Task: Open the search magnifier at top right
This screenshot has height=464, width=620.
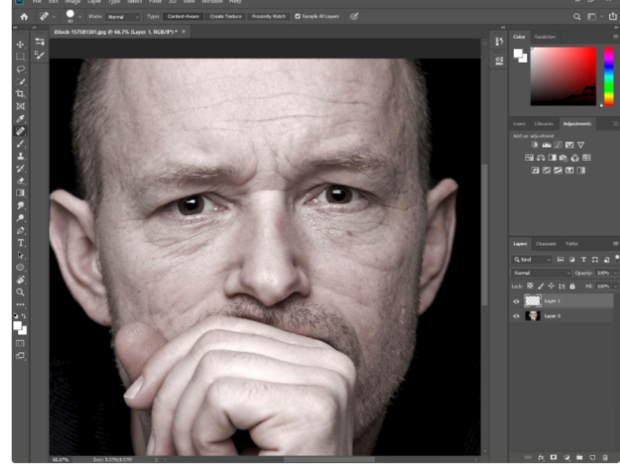Action: [577, 17]
